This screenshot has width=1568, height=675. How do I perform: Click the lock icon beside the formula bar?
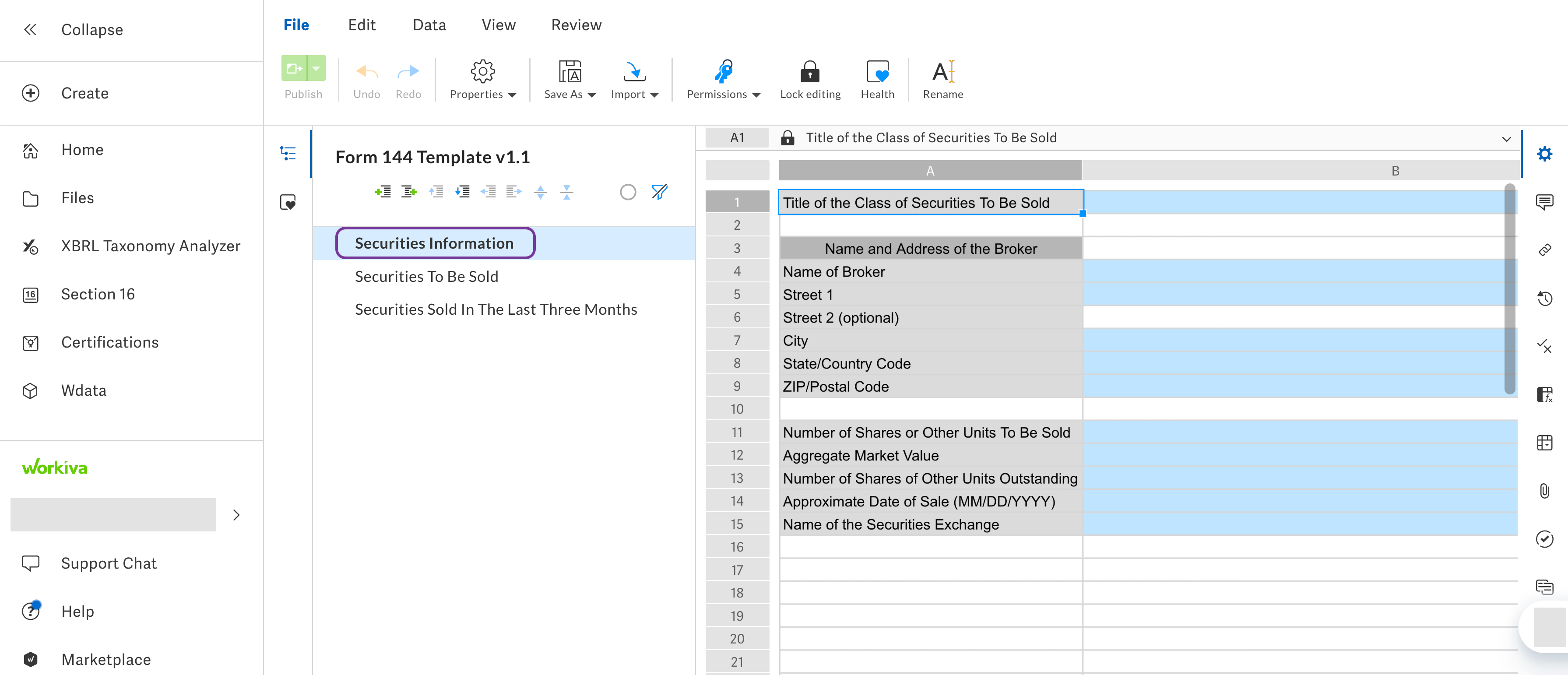click(x=788, y=137)
